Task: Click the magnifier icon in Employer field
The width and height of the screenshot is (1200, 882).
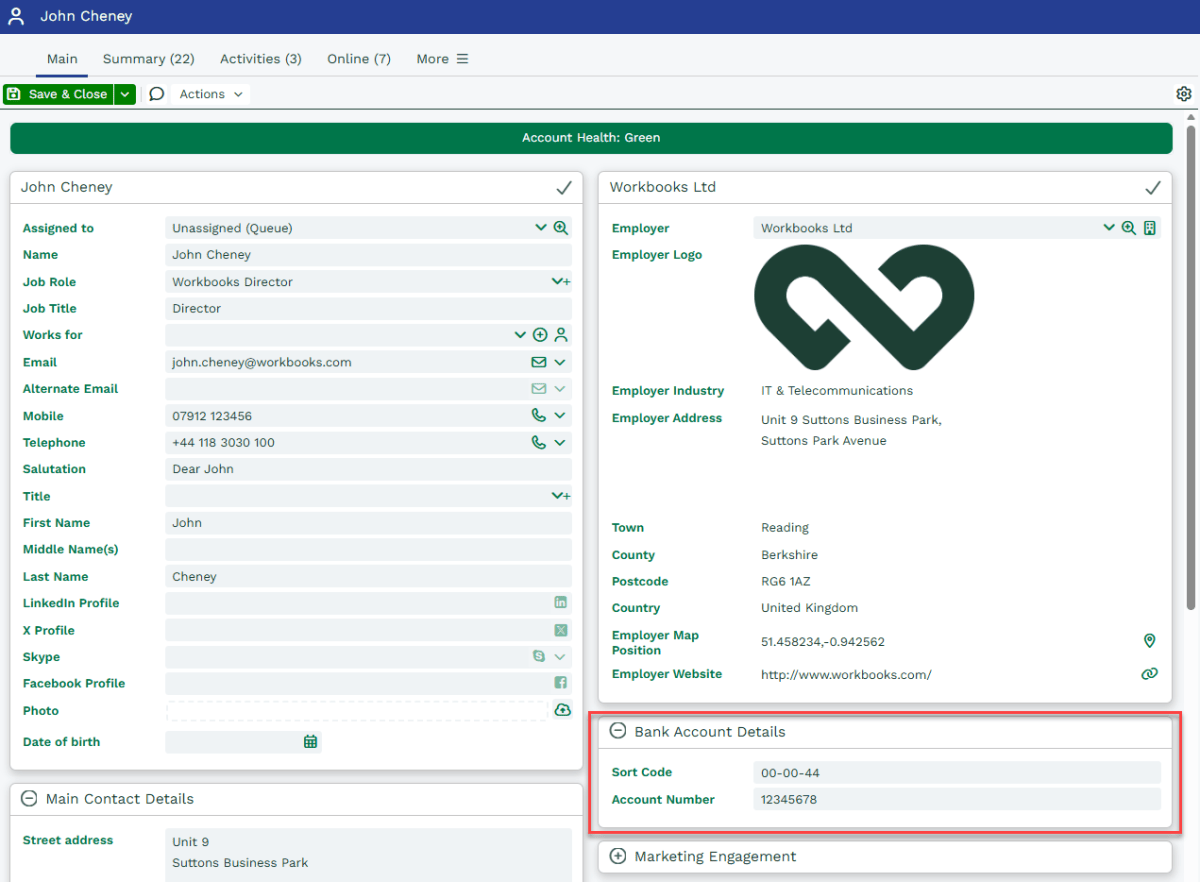Action: 1128,228
